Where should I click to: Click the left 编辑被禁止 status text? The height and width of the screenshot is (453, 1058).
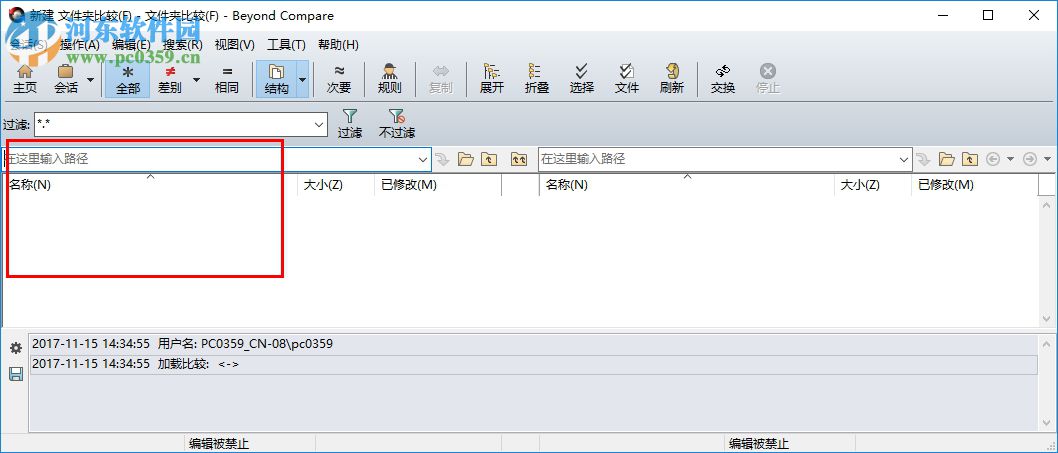click(x=219, y=444)
